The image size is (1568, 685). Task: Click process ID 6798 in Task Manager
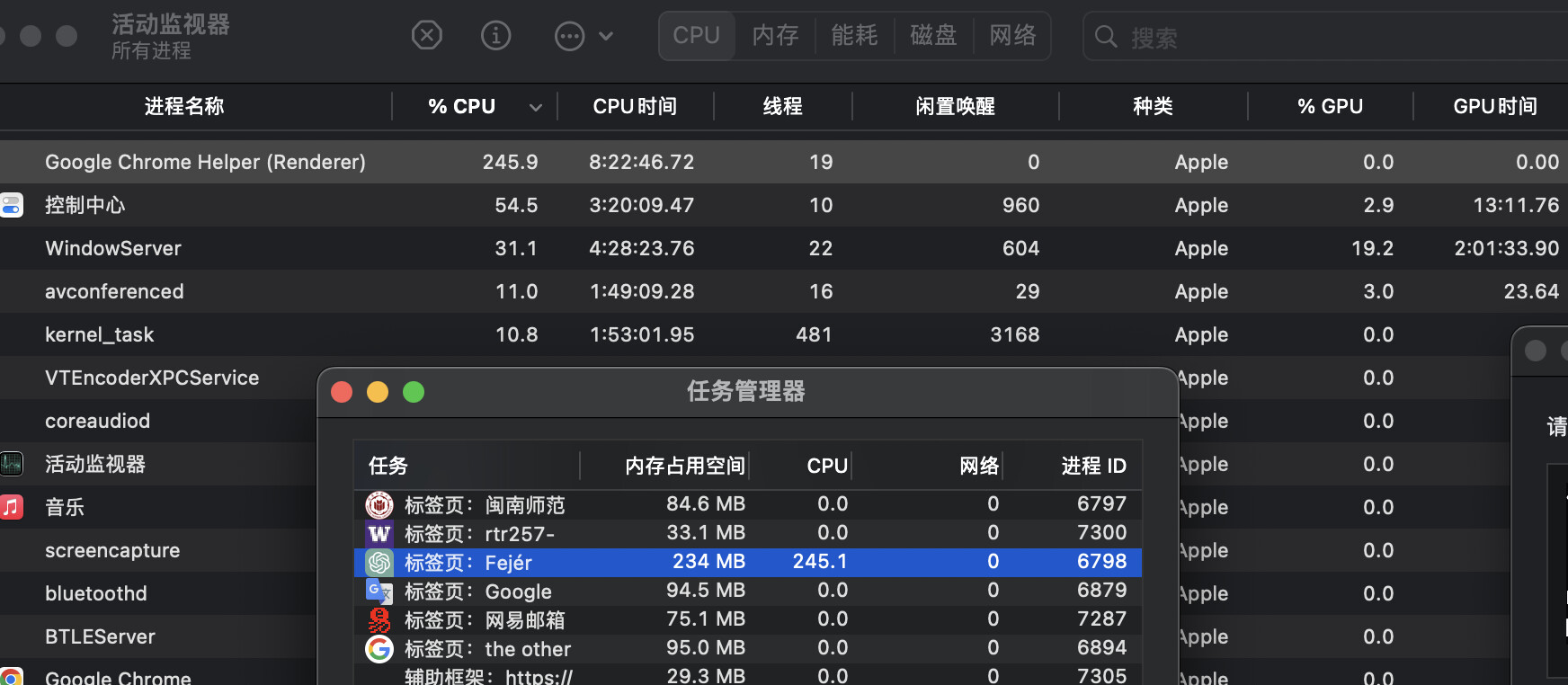tap(1101, 561)
